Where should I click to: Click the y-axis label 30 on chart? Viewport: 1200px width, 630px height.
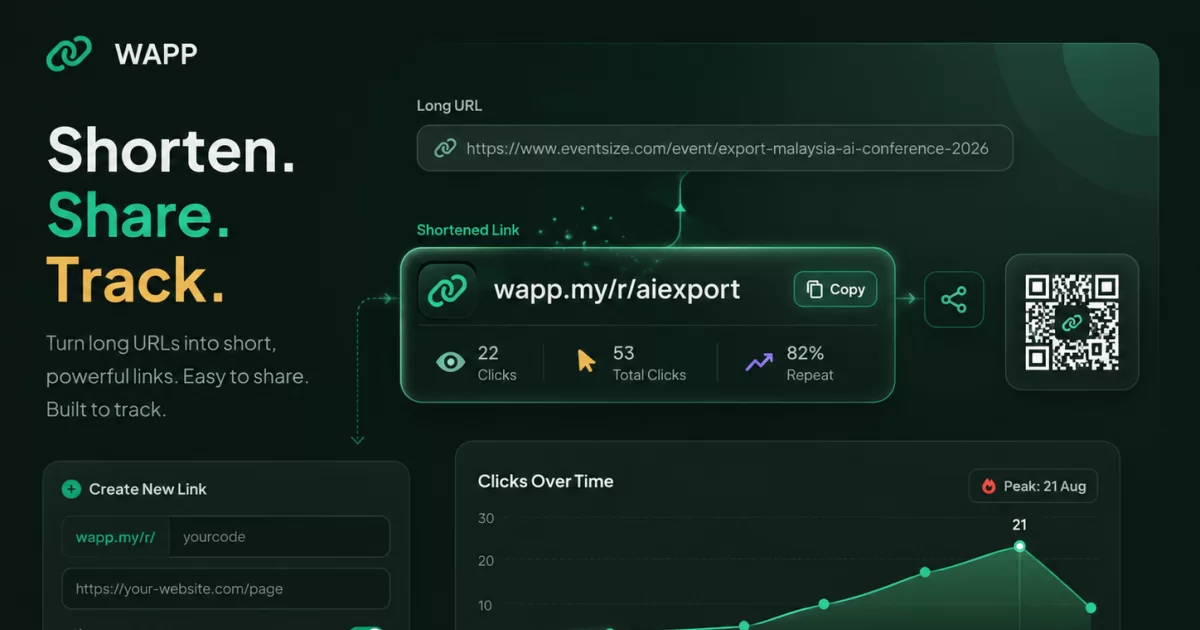coord(486,518)
